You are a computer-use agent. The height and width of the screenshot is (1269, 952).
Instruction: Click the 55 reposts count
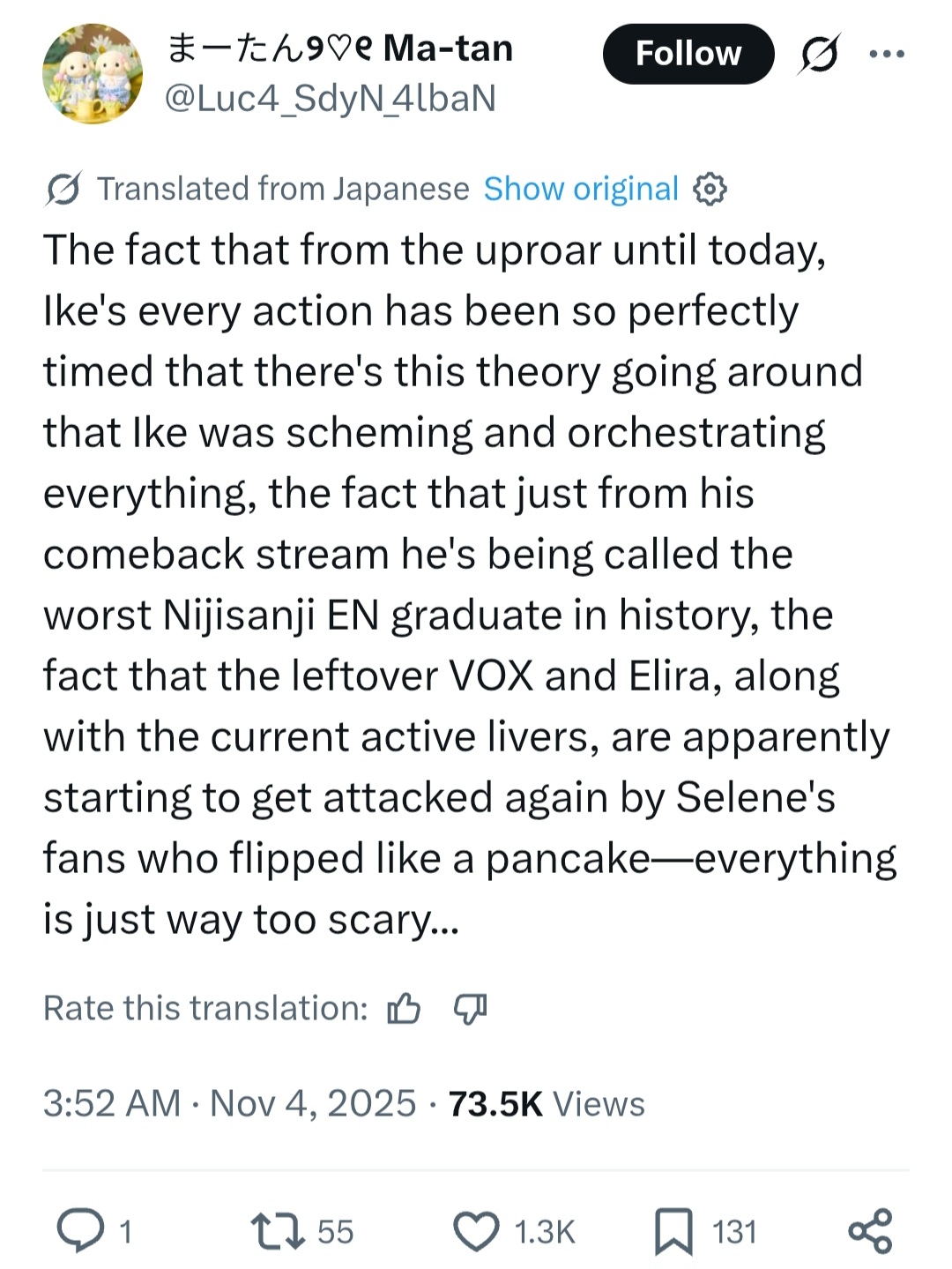pos(335,1232)
